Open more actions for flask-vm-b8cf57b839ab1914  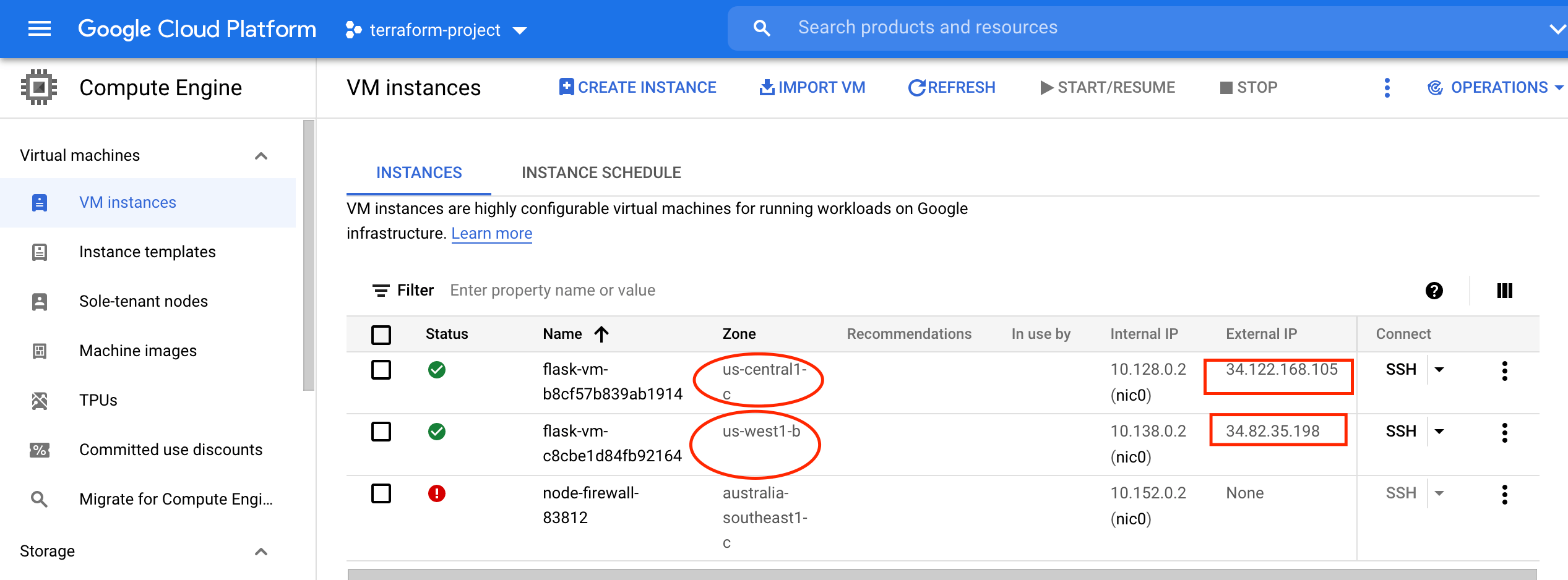1504,371
